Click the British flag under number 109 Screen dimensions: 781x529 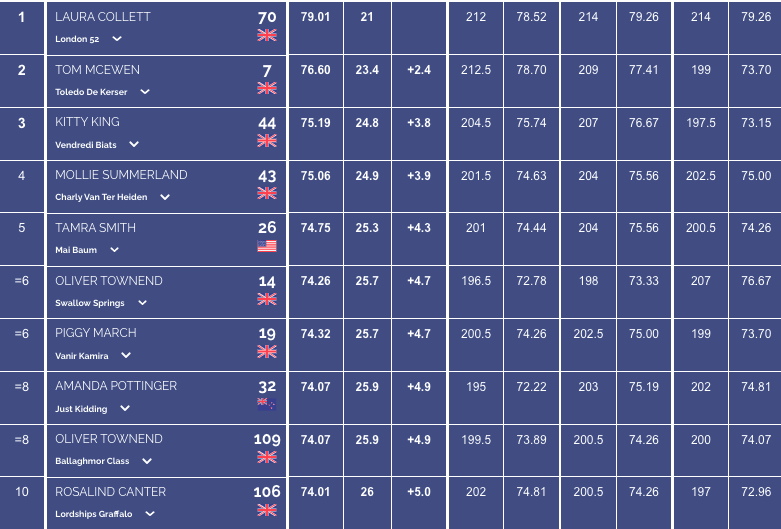click(267, 457)
